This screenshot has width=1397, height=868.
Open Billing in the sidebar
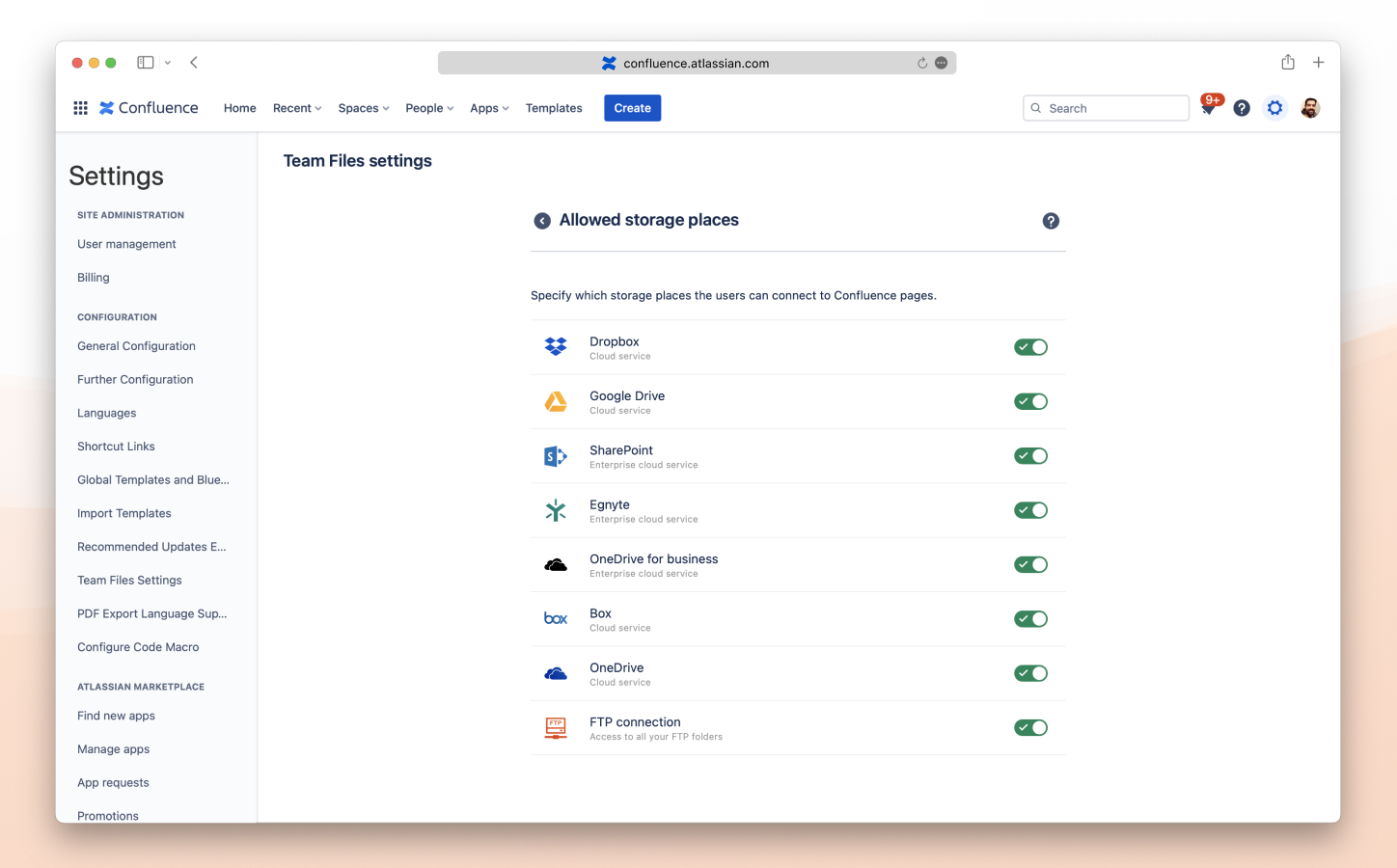tap(94, 278)
